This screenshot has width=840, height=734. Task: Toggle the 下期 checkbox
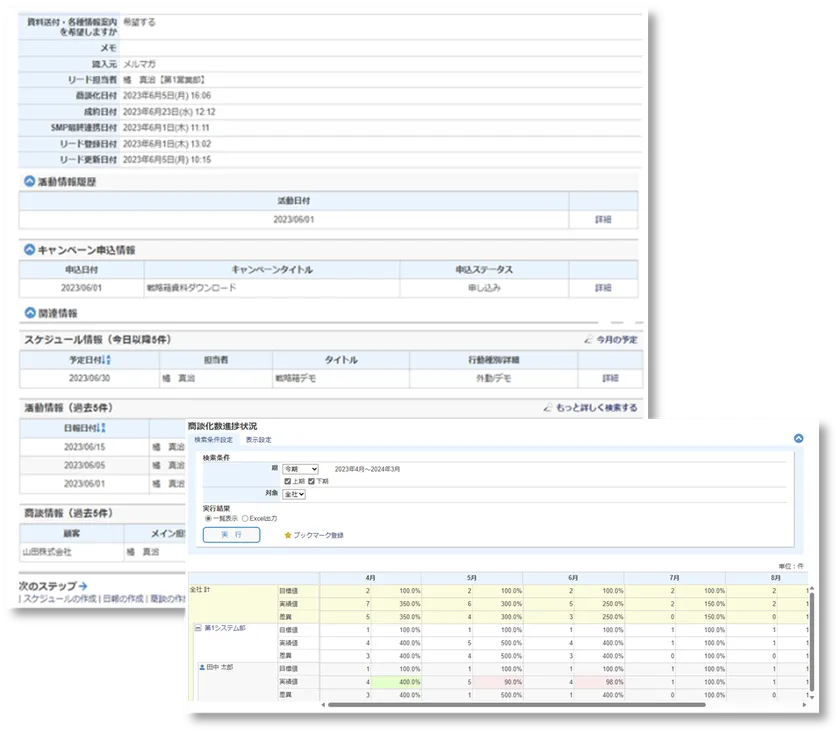(x=311, y=481)
